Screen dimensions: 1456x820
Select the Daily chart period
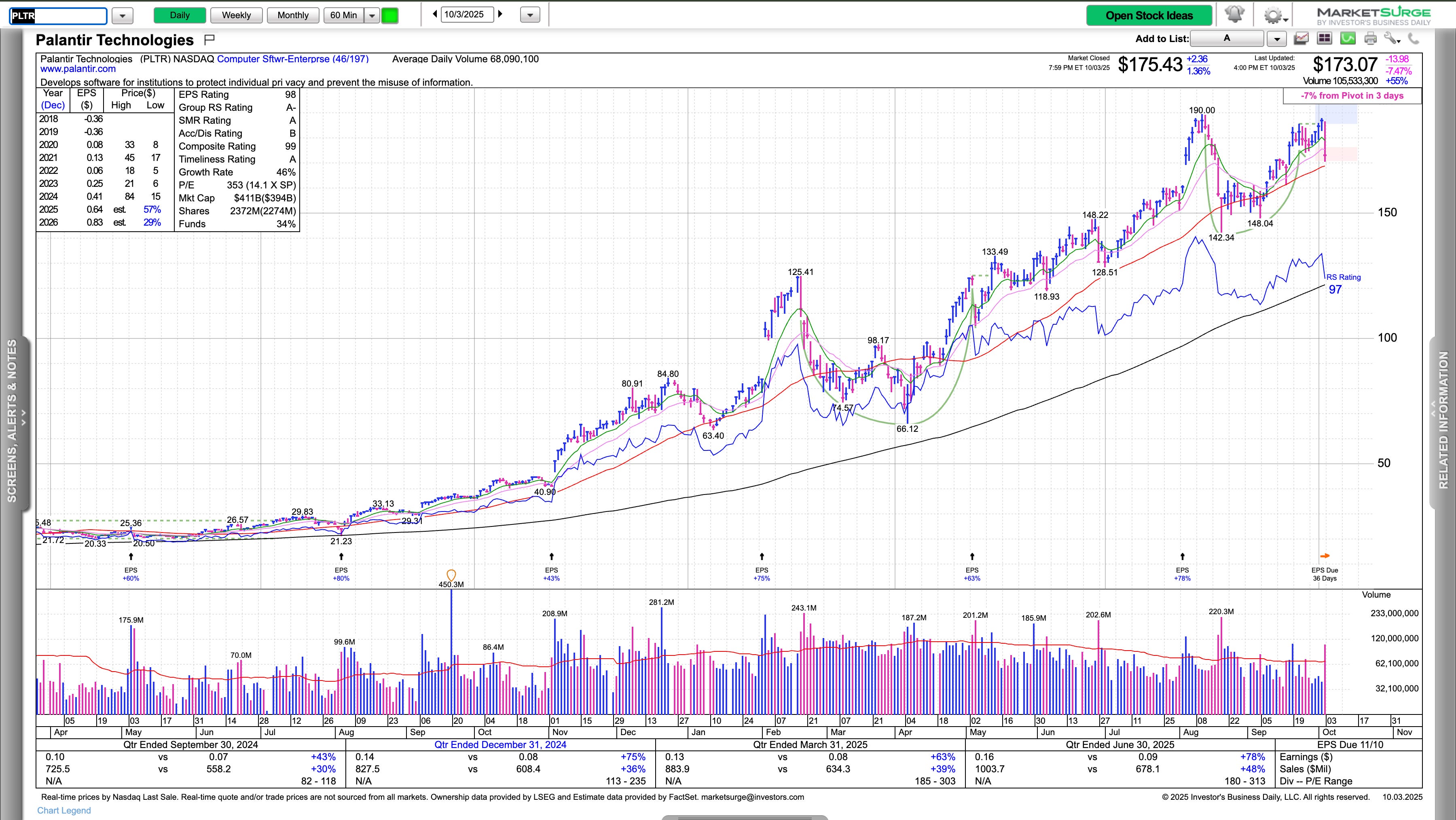[x=180, y=15]
